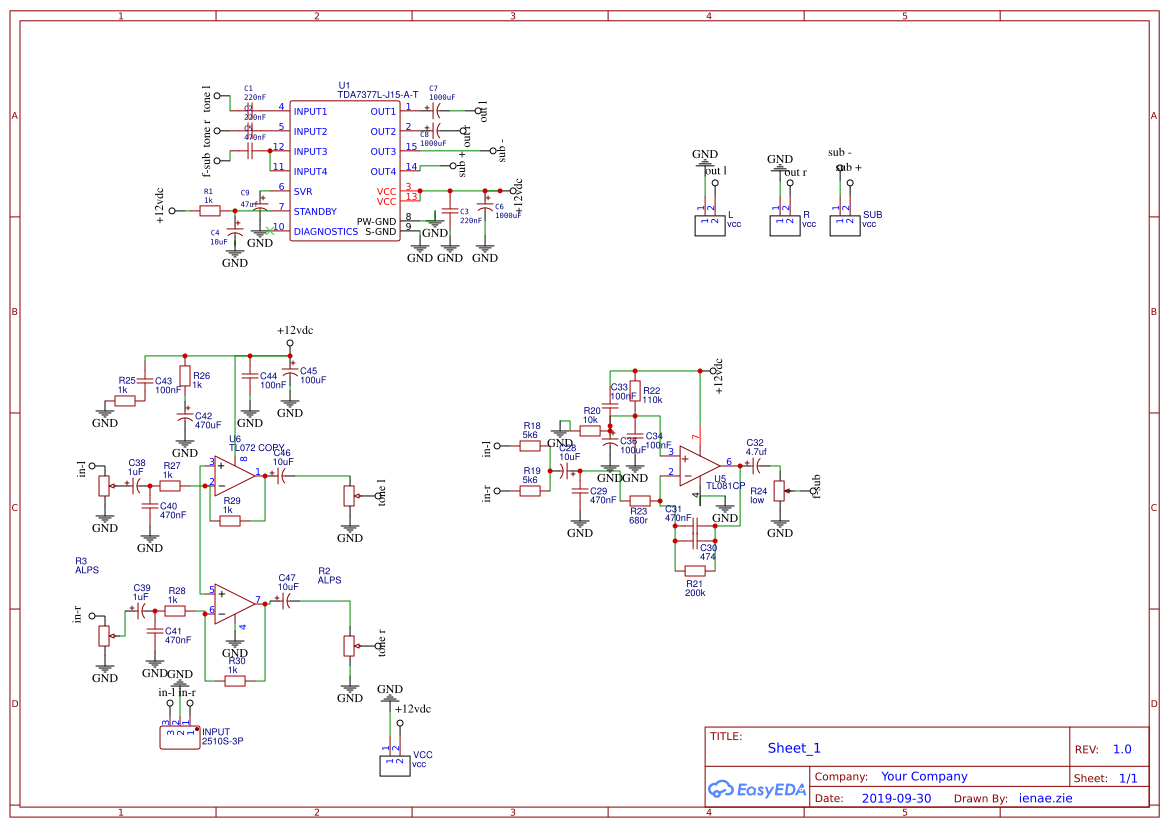Click the R3 ALPS potentiometer label
1170x828 pixels.
(x=87, y=565)
